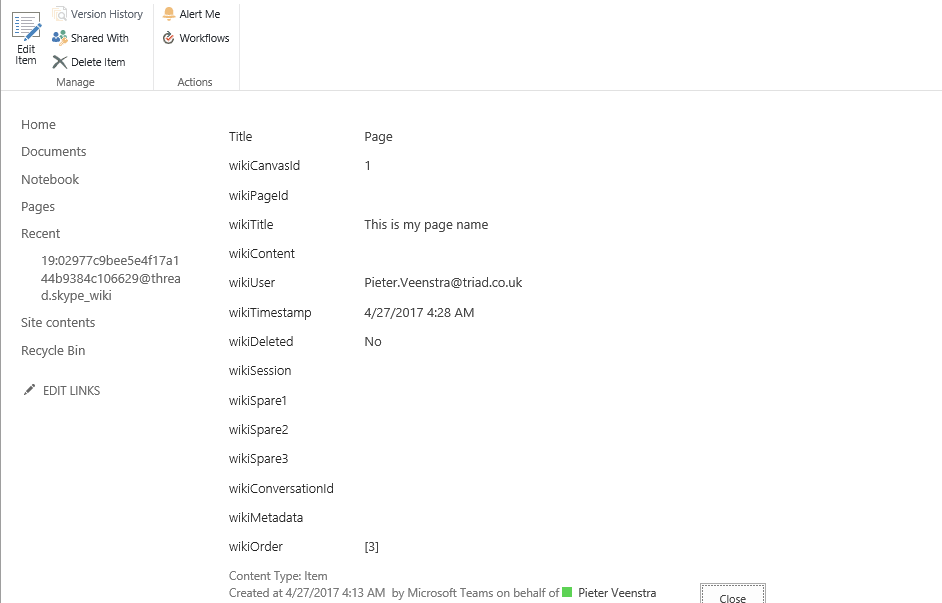
Task: Click the Workflows label
Action: [x=204, y=38]
